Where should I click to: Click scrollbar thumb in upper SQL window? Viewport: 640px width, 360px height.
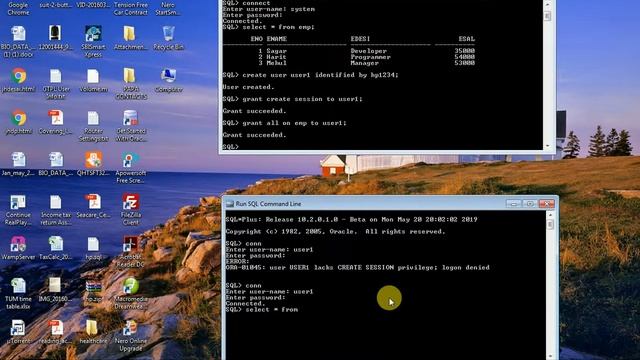(x=548, y=16)
